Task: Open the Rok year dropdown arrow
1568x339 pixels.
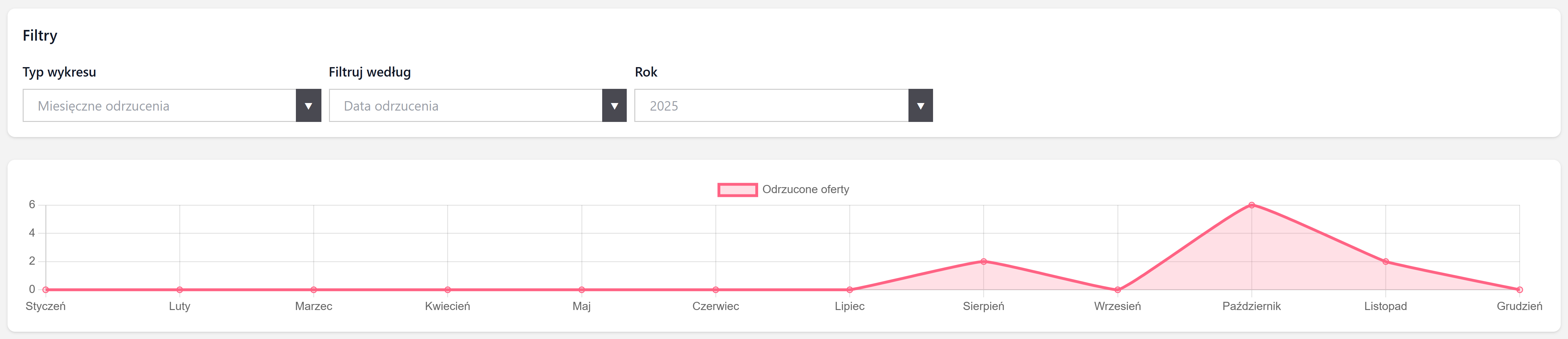Action: [x=920, y=106]
